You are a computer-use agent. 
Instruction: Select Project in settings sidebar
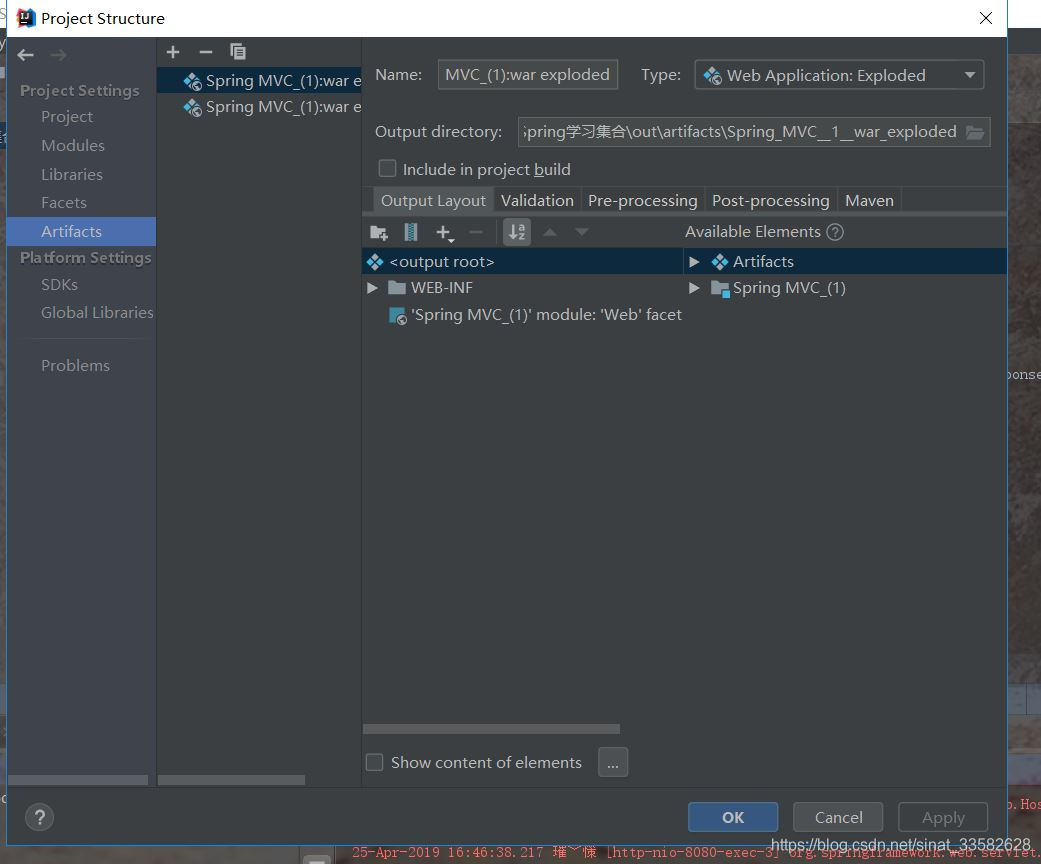(x=67, y=117)
